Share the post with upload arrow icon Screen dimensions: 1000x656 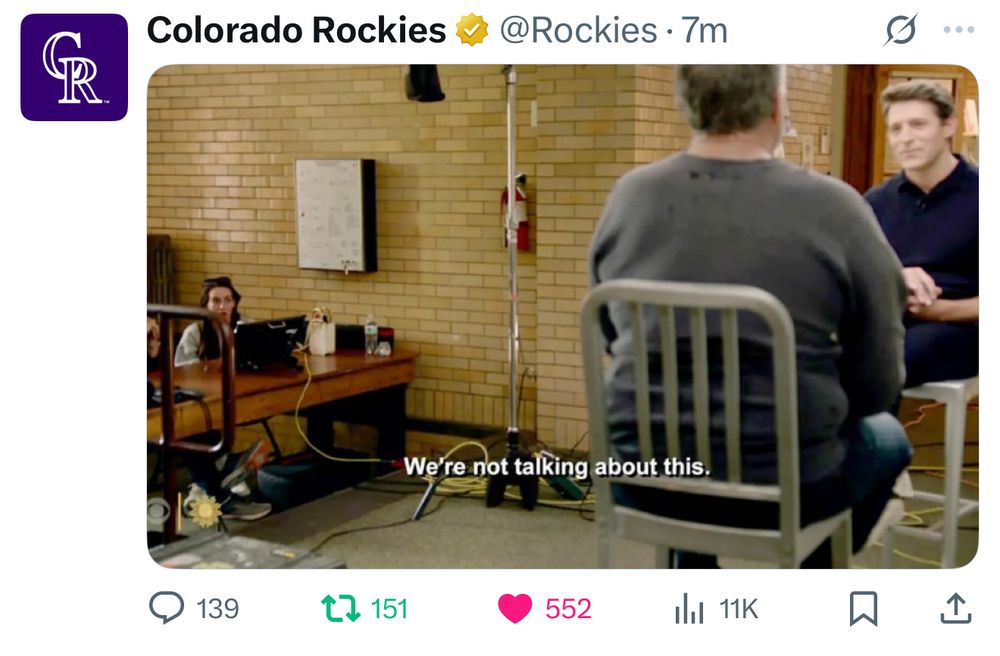point(956,608)
